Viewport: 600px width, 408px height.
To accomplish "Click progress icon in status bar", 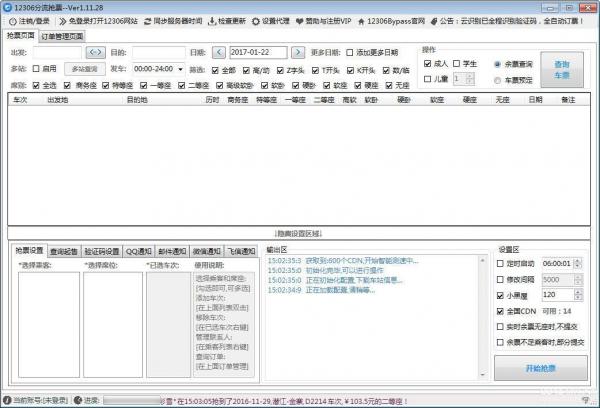I will pos(78,400).
